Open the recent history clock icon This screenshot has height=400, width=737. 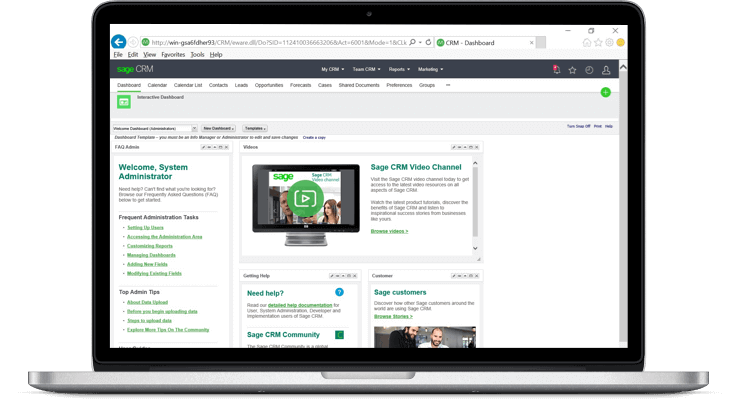(x=589, y=70)
